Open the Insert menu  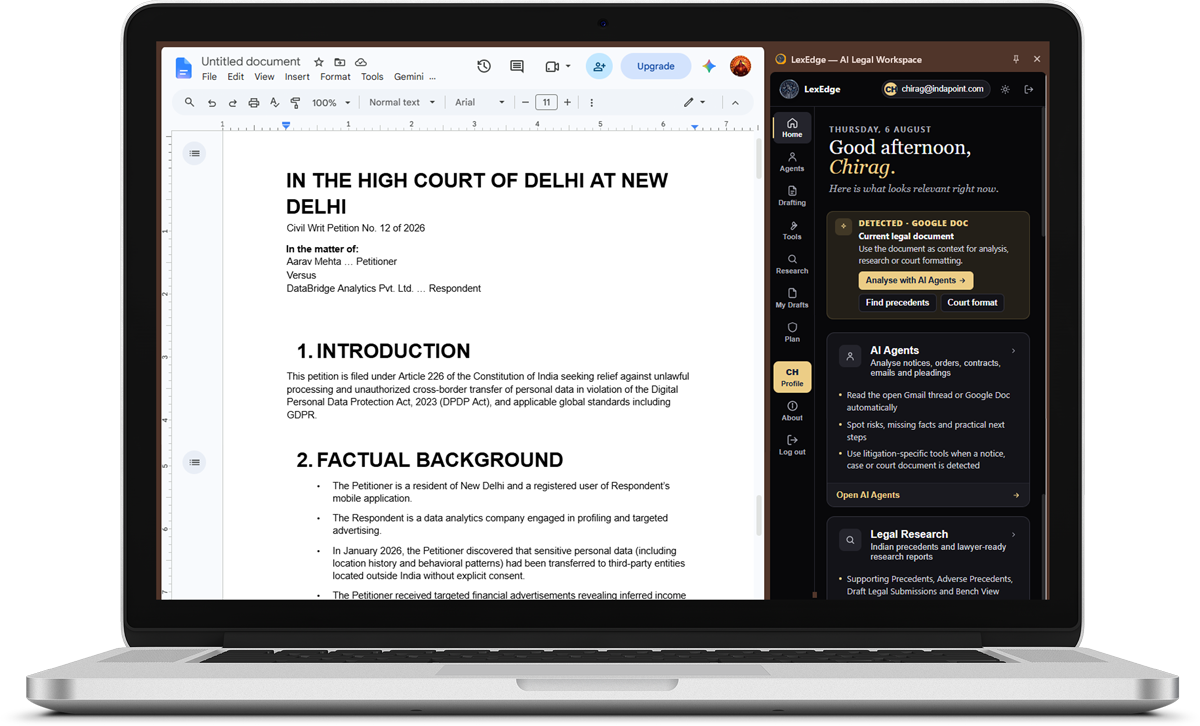click(297, 77)
